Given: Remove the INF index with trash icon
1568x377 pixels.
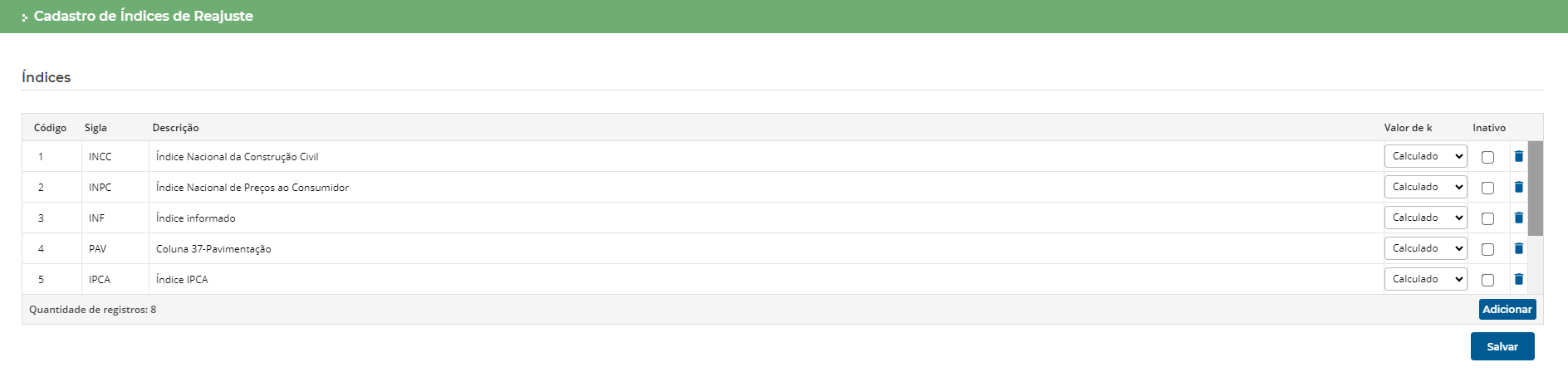Looking at the screenshot, I should point(1519,218).
